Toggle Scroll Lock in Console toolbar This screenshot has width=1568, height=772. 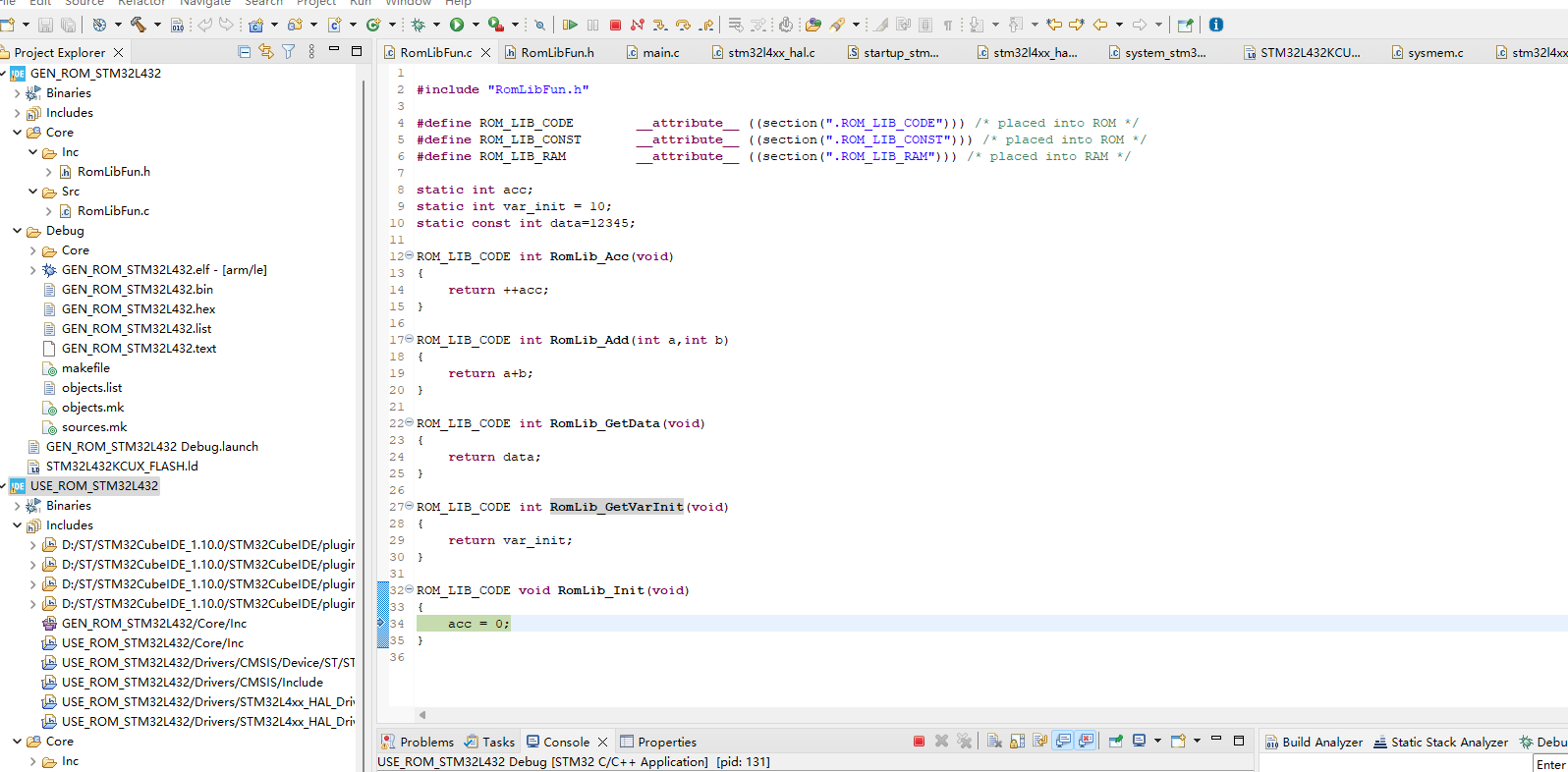[x=1017, y=742]
